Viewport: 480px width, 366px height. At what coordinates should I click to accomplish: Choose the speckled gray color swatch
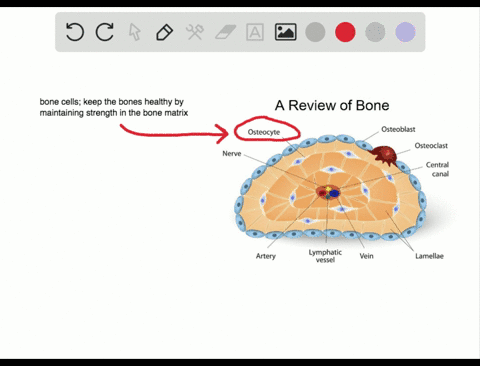tap(375, 32)
